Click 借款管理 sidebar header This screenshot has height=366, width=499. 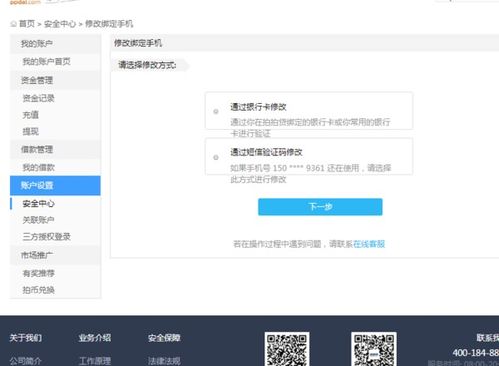55,149
